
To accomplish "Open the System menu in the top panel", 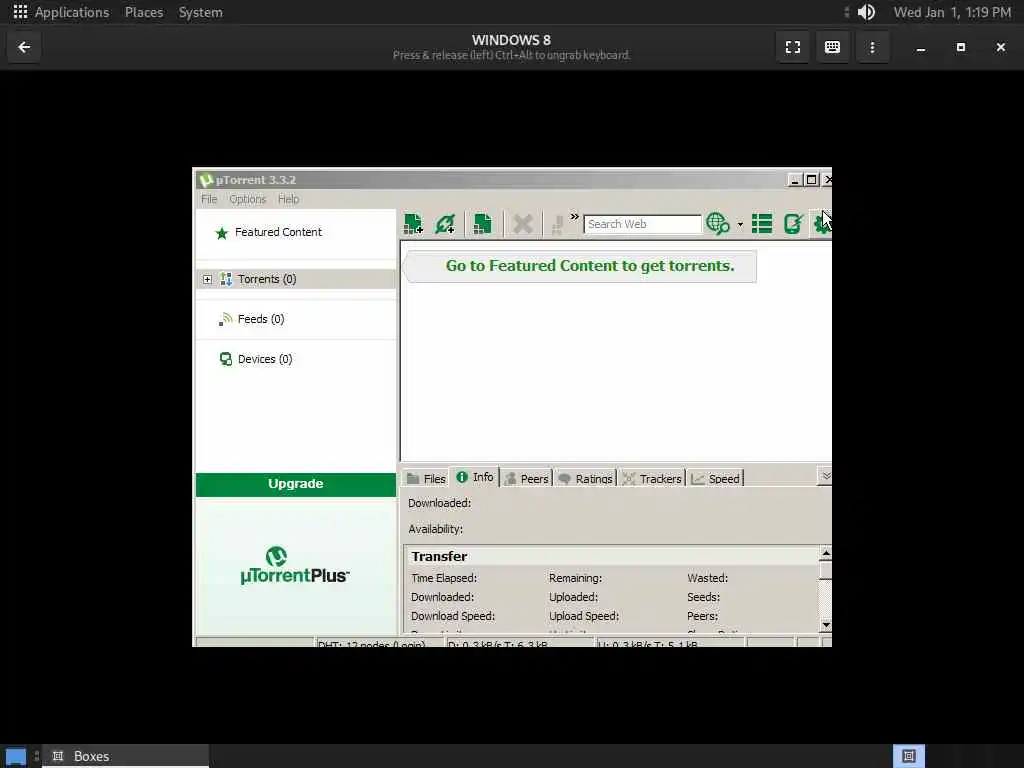I will click(x=200, y=12).
